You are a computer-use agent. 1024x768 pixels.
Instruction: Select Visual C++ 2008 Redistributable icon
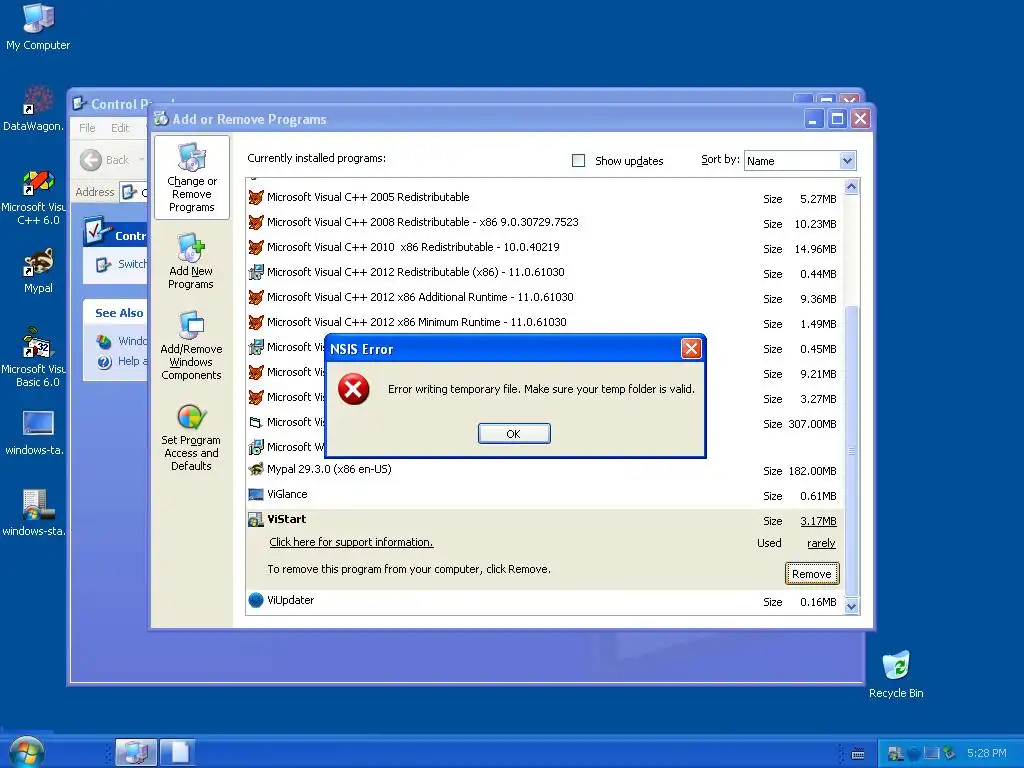pyautogui.click(x=256, y=222)
